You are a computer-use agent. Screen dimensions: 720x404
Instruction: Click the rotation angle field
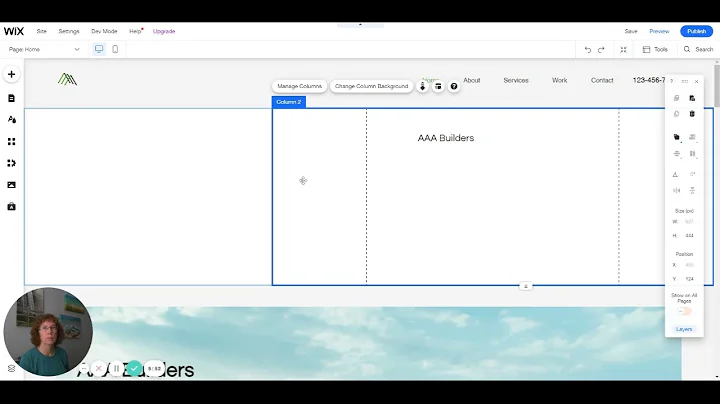692,174
